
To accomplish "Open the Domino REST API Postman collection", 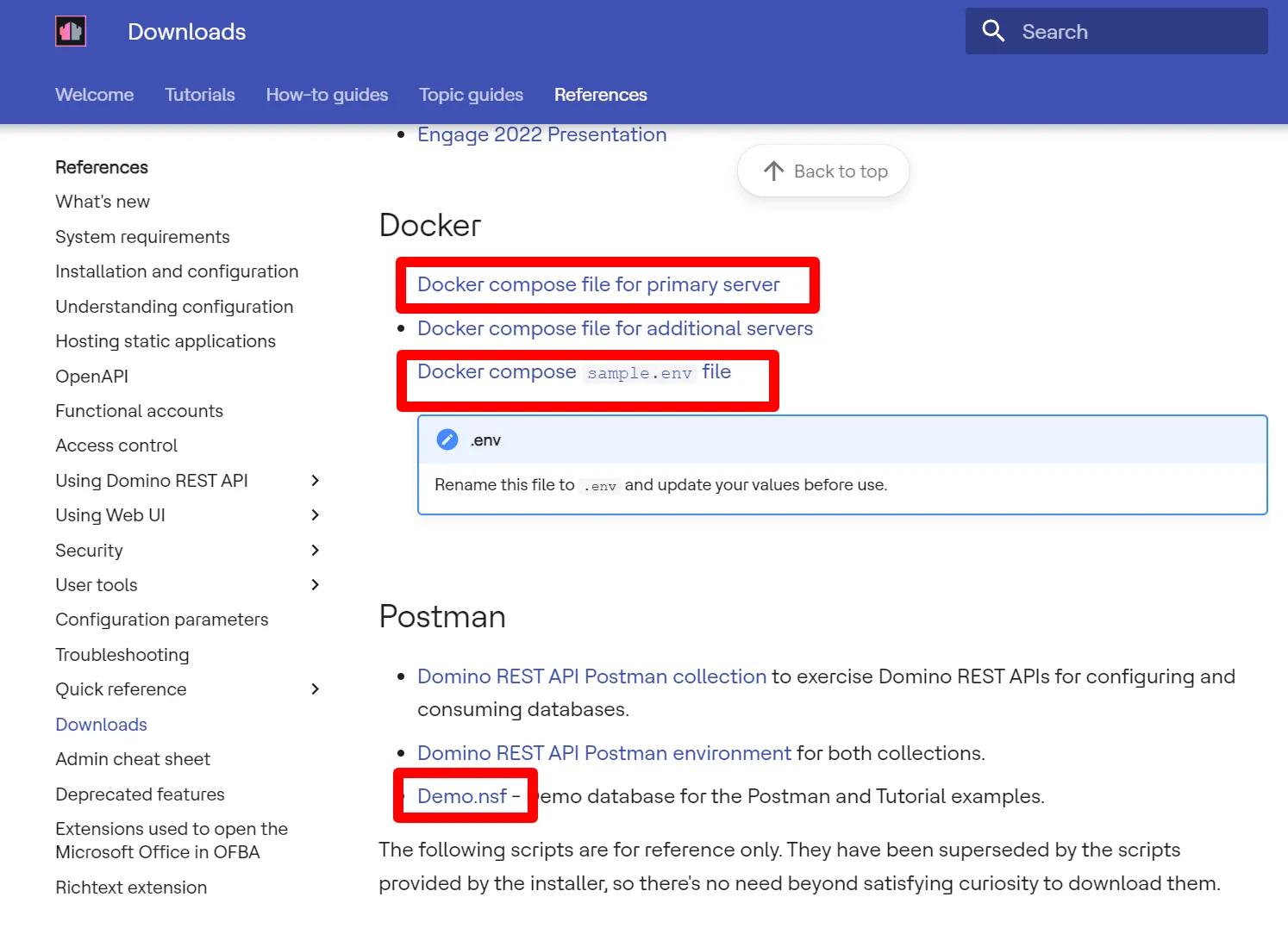I will (x=591, y=676).
